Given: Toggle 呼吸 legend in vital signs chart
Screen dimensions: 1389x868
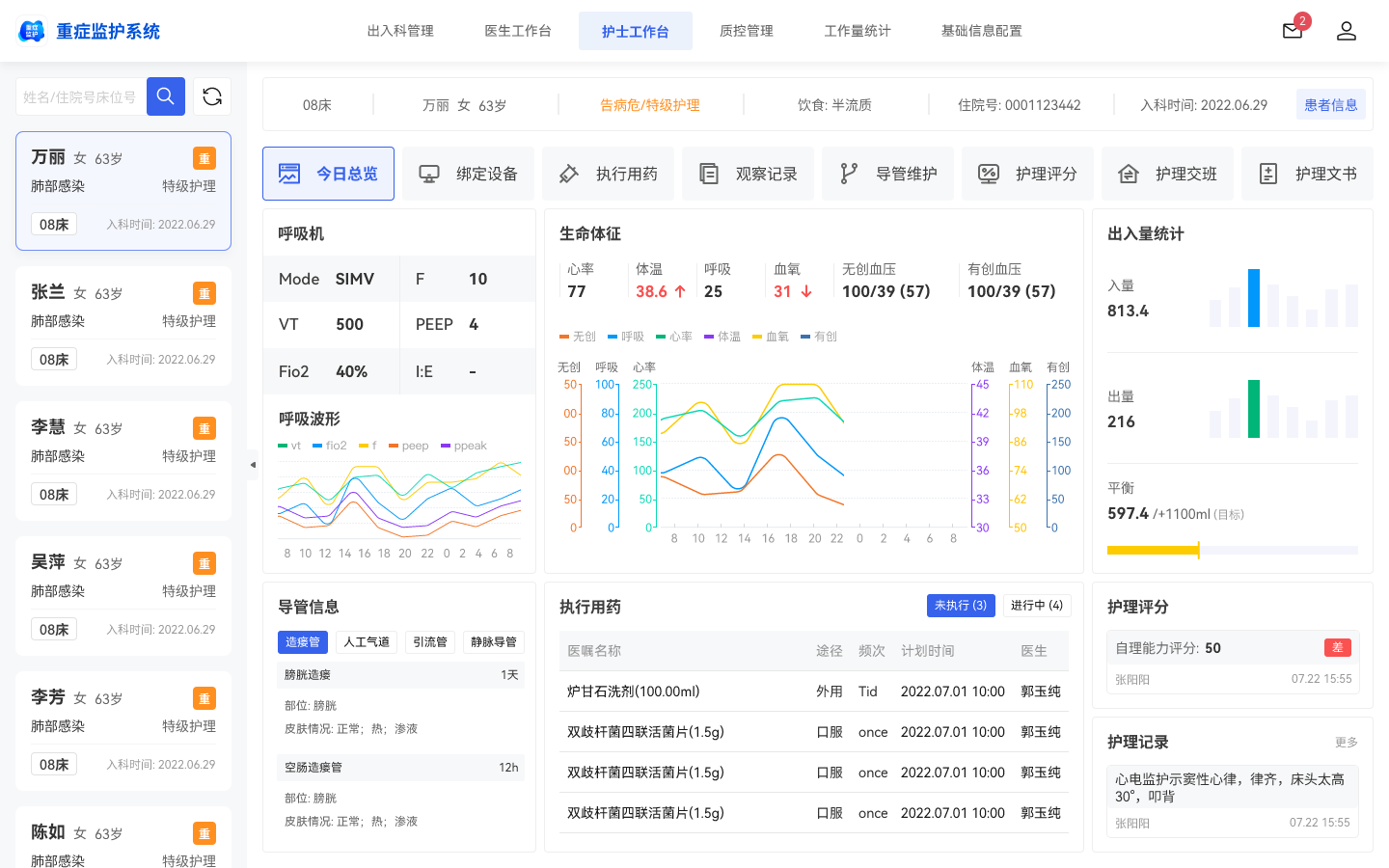Looking at the screenshot, I should 626,337.
